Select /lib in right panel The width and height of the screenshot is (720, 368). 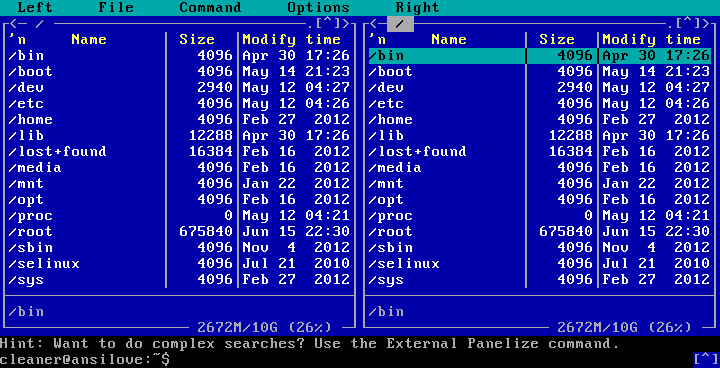(x=540, y=136)
